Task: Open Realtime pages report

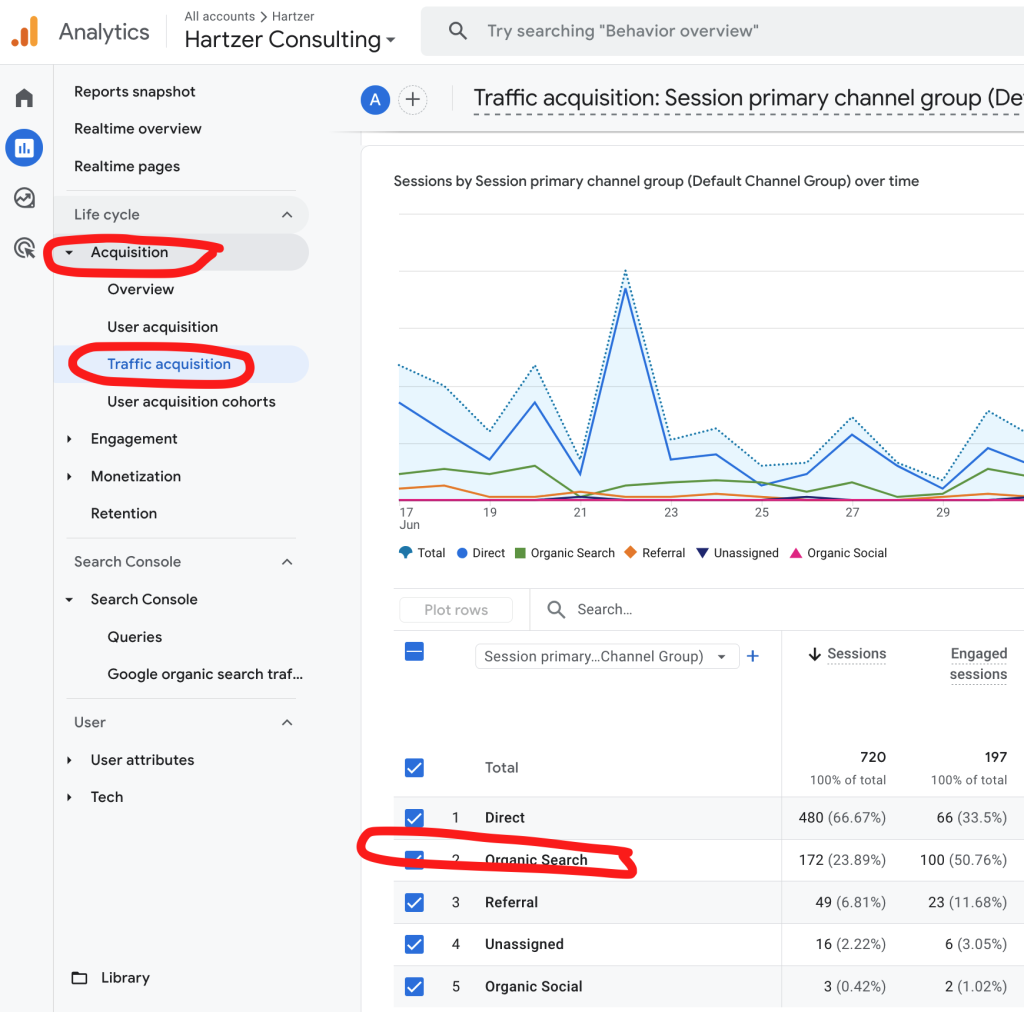Action: 127,166
